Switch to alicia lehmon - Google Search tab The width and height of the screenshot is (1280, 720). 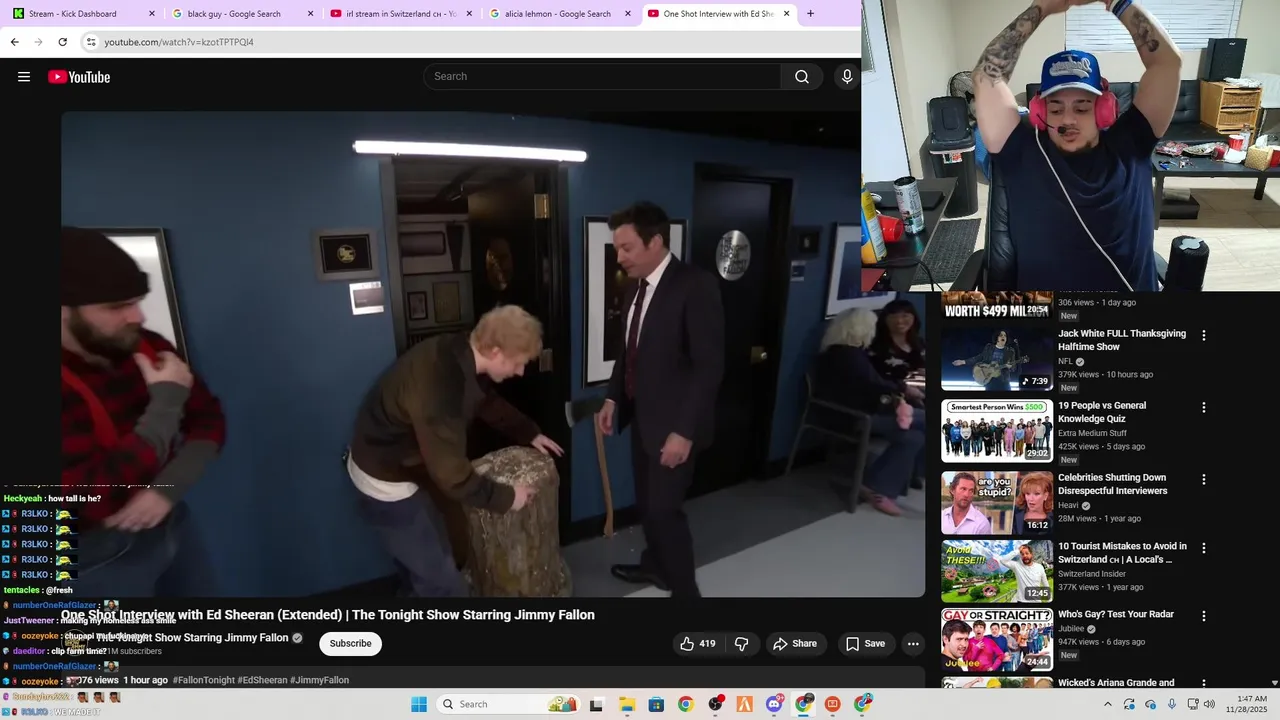(x=559, y=14)
